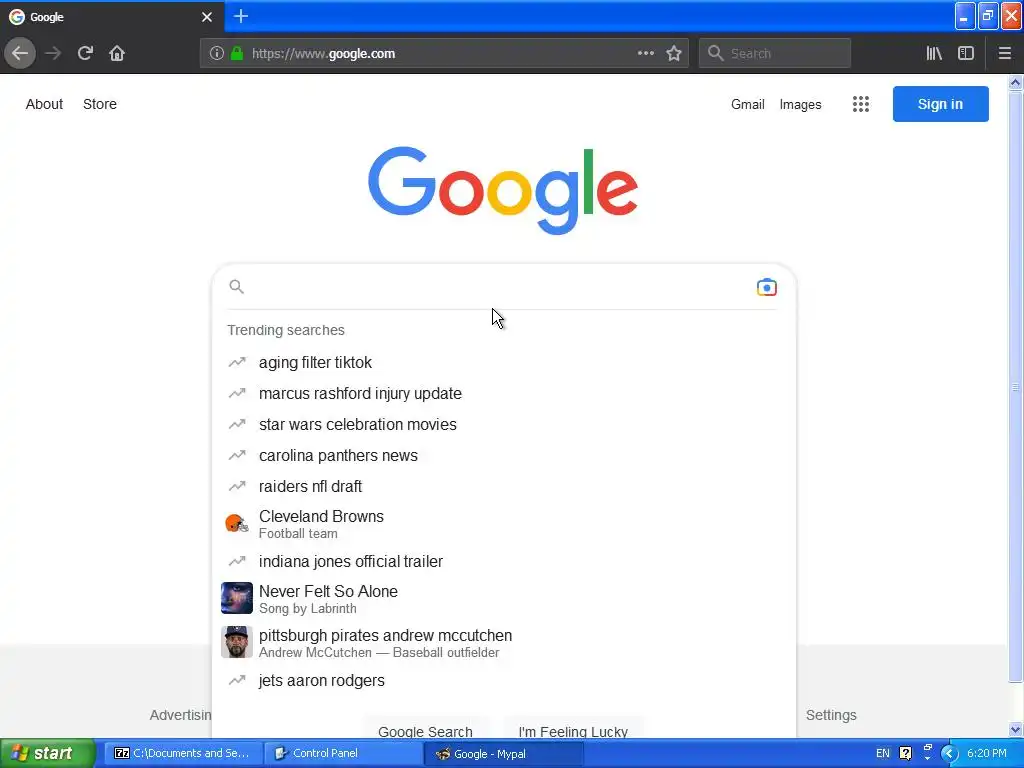Click Google - Mypal taskbar button
This screenshot has width=1024, height=768.
(504, 754)
